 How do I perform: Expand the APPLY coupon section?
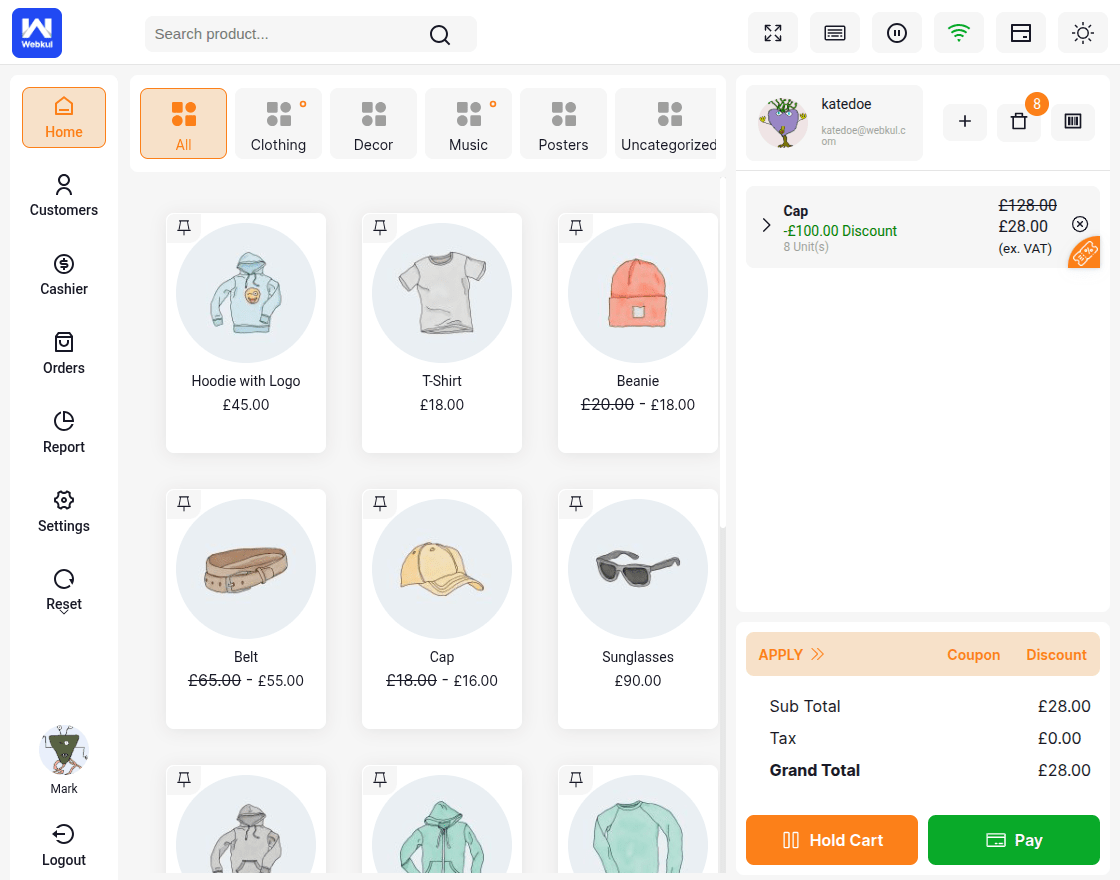tap(791, 654)
